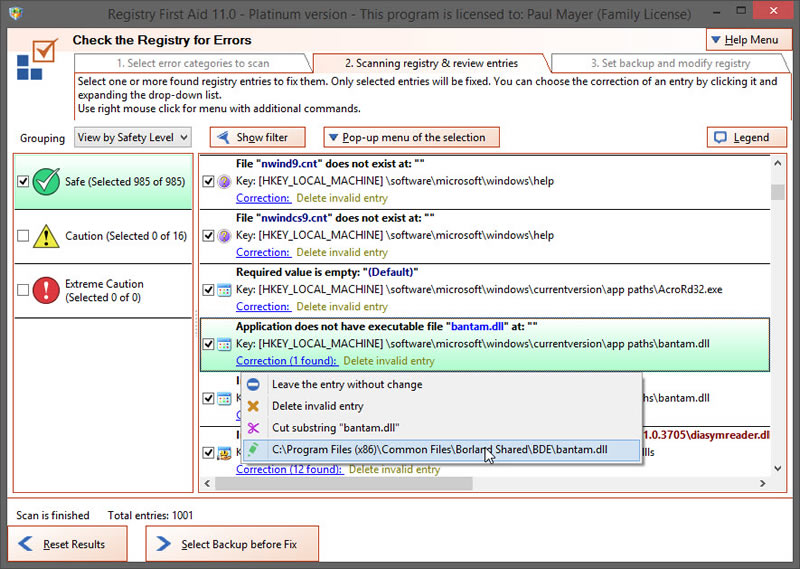The image size is (800, 569).
Task: Click the vertical scrollbar thumb
Action: point(778,192)
